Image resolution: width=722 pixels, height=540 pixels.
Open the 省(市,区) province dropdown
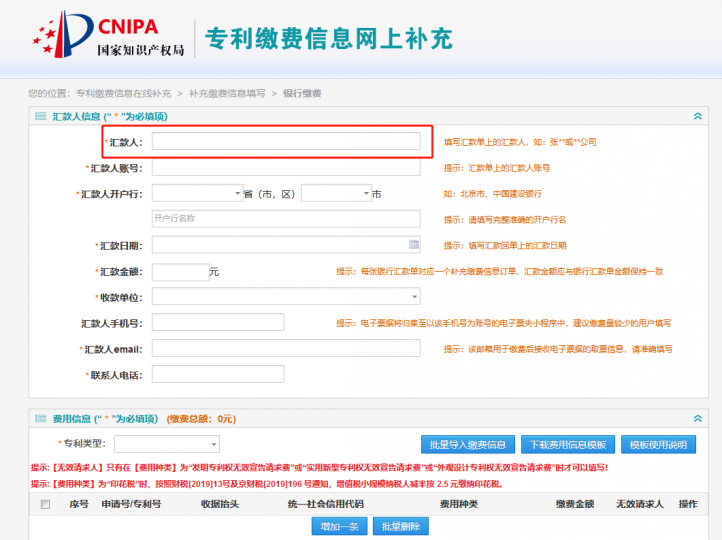(x=198, y=193)
